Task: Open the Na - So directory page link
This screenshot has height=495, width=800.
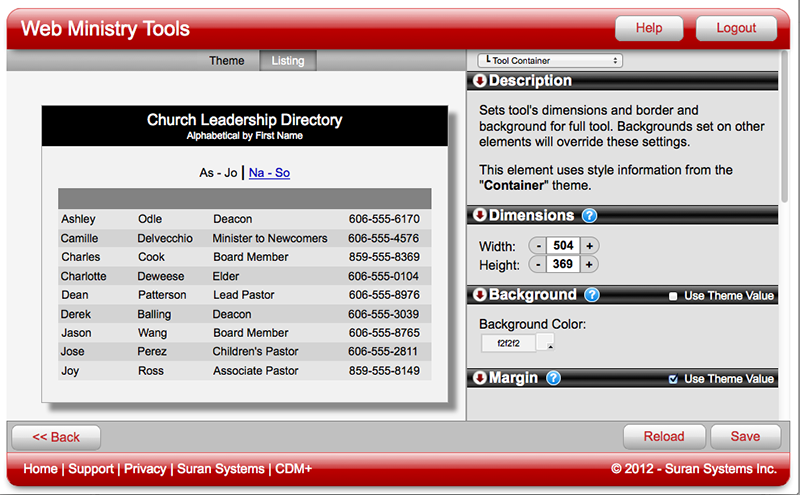Action: (269, 173)
